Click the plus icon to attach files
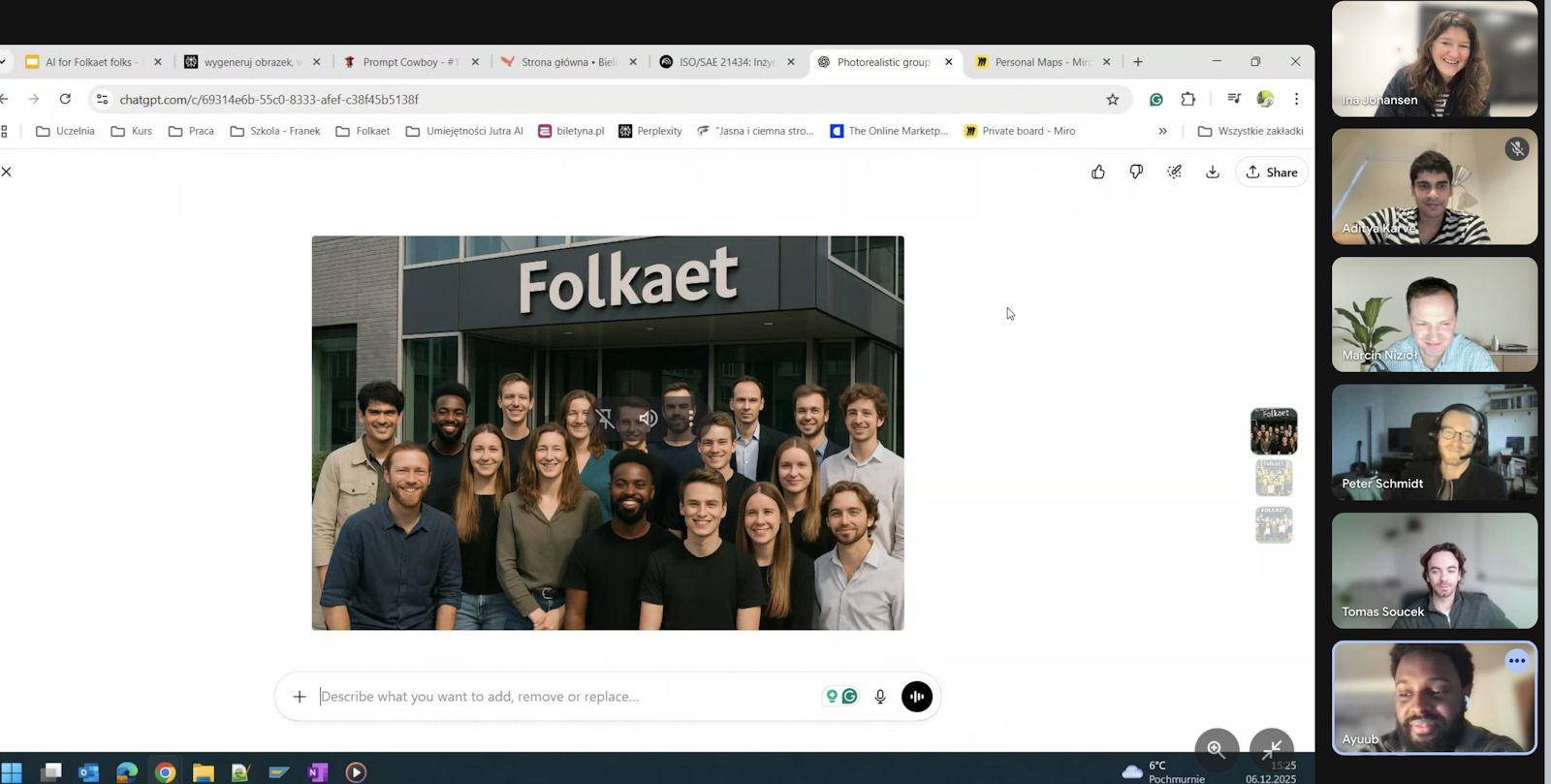Screen dimensions: 1551x784 (300, 697)
